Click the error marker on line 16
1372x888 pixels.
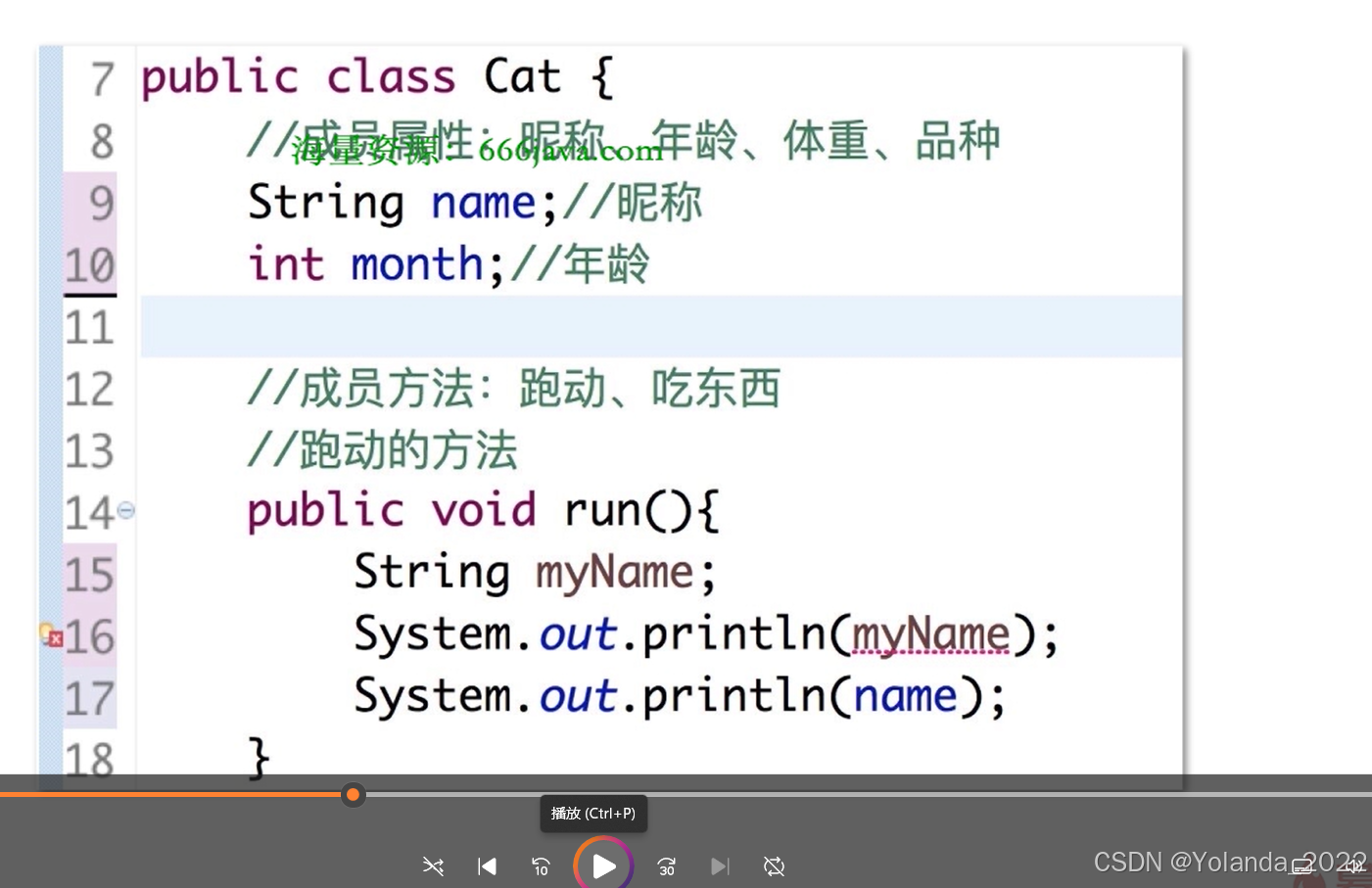point(52,635)
